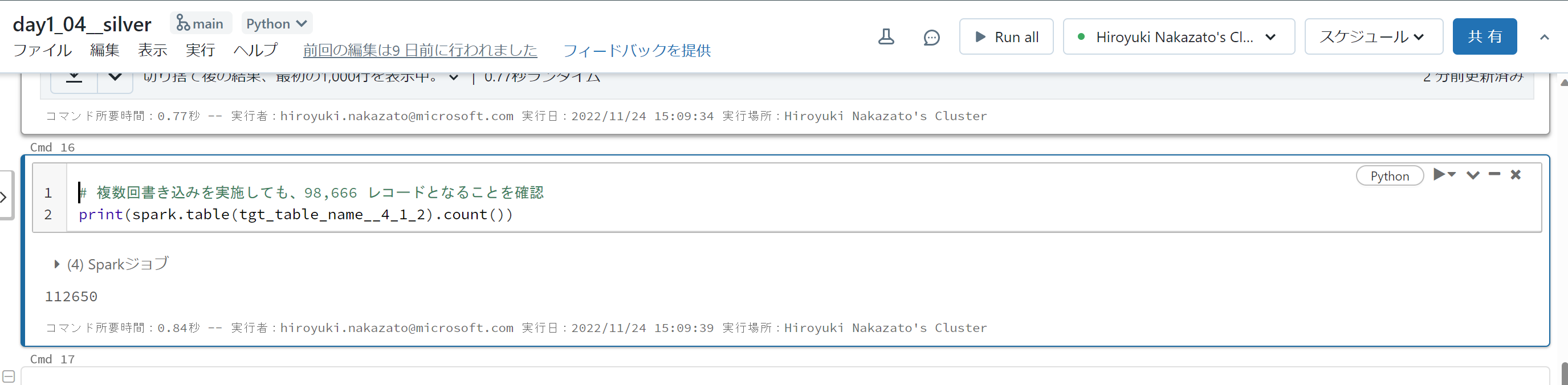Screen dimensions: 1568x385
Task: Open the Python language dropdown
Action: (x=276, y=23)
